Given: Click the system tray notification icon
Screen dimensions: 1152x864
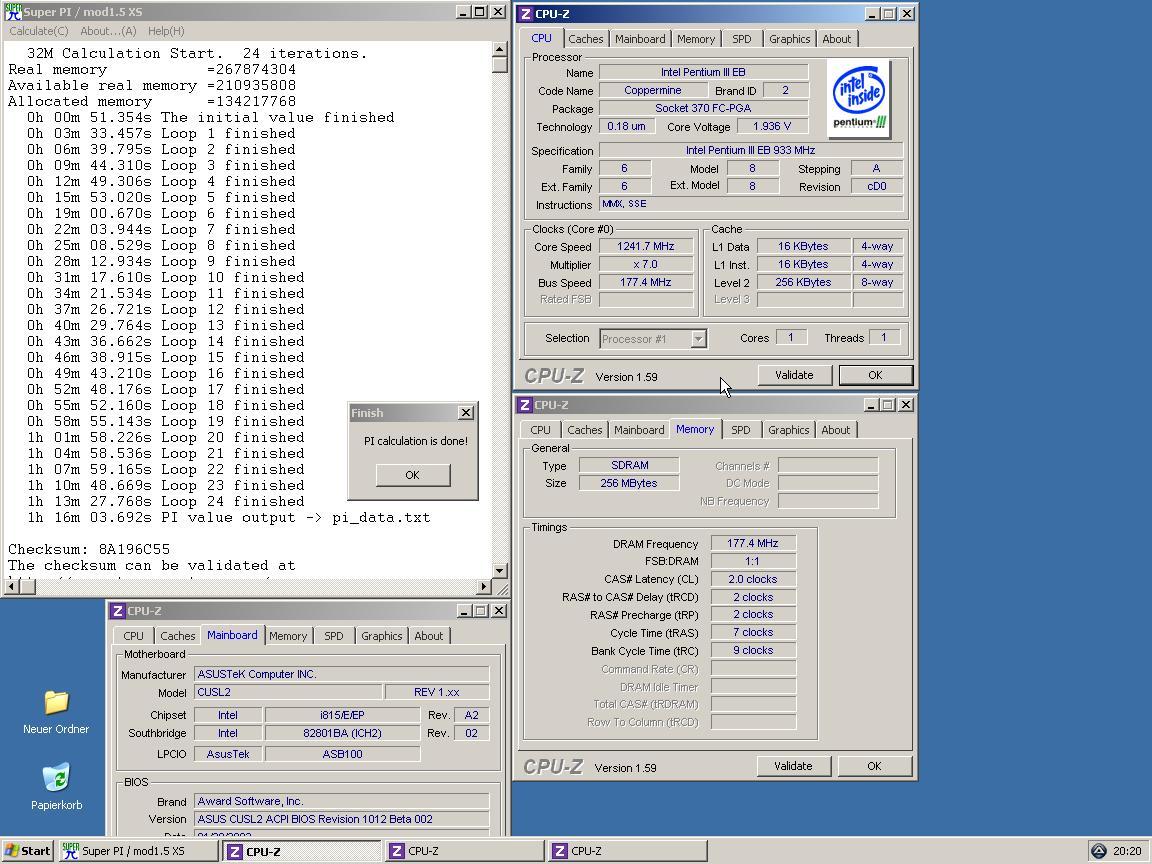Looking at the screenshot, I should point(1098,851).
